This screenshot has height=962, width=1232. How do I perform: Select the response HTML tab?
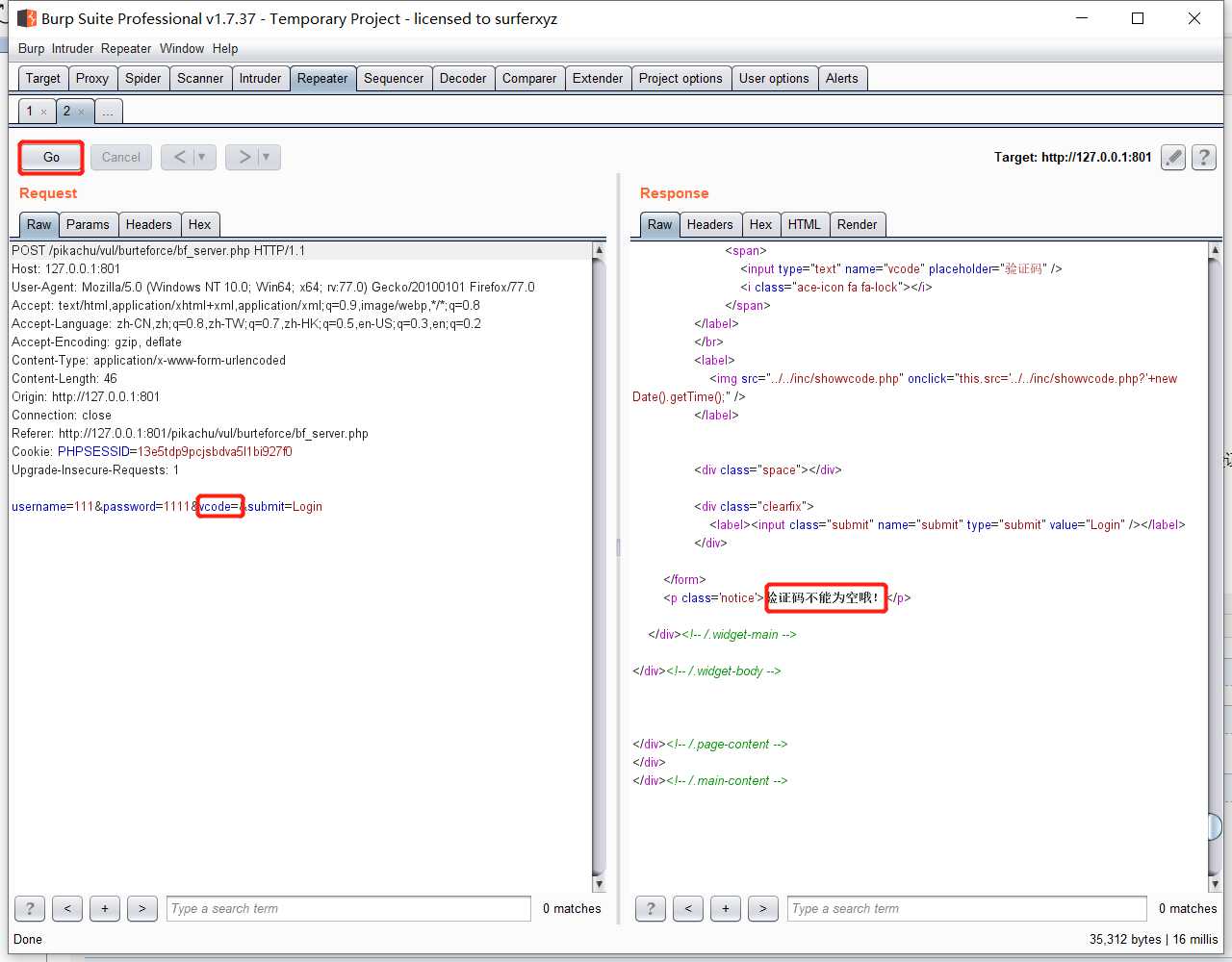coord(805,224)
